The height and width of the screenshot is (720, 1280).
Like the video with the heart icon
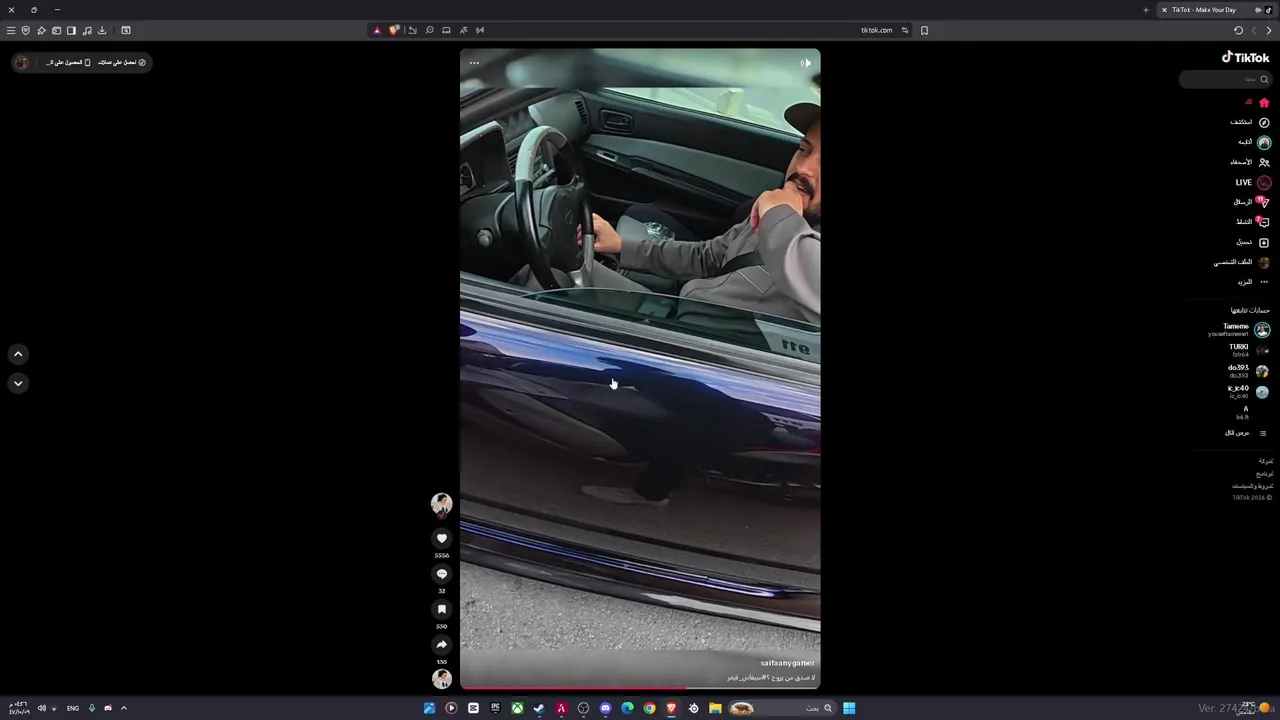click(441, 538)
